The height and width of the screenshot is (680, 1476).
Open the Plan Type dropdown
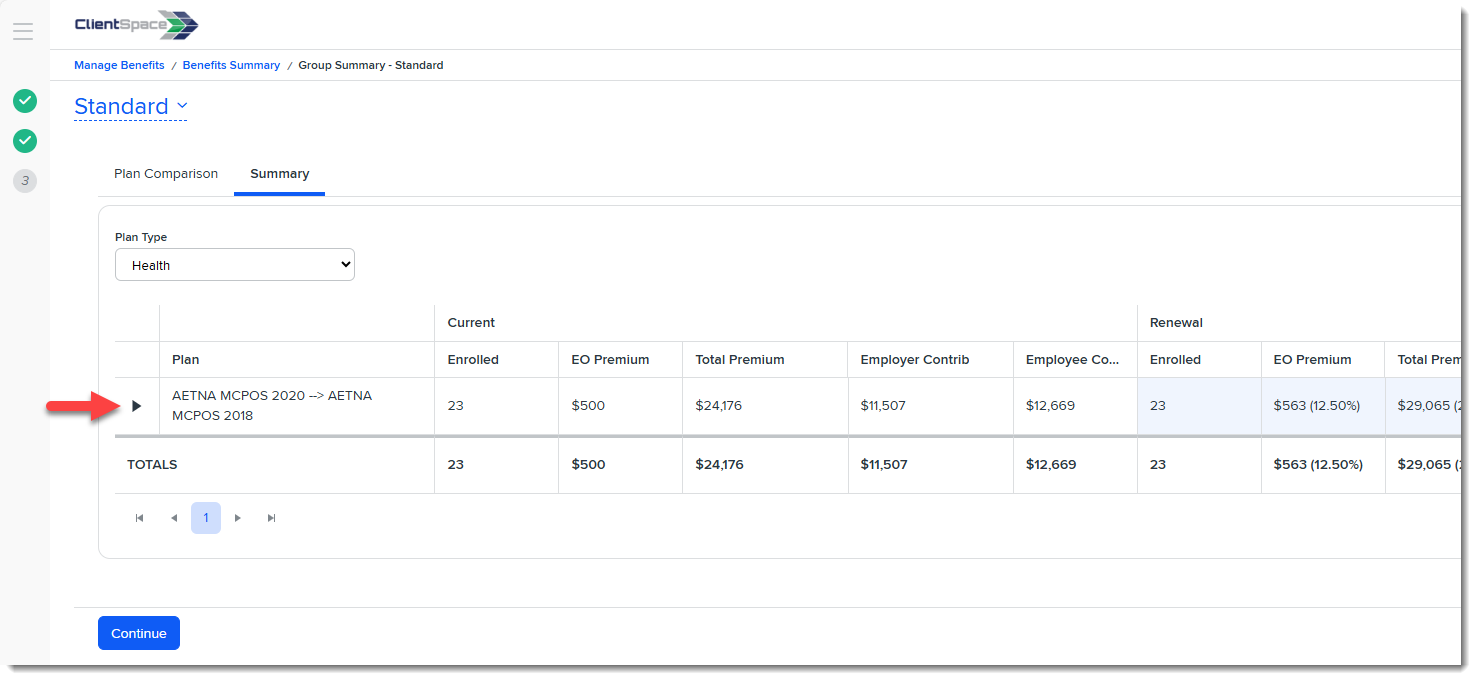pos(235,265)
